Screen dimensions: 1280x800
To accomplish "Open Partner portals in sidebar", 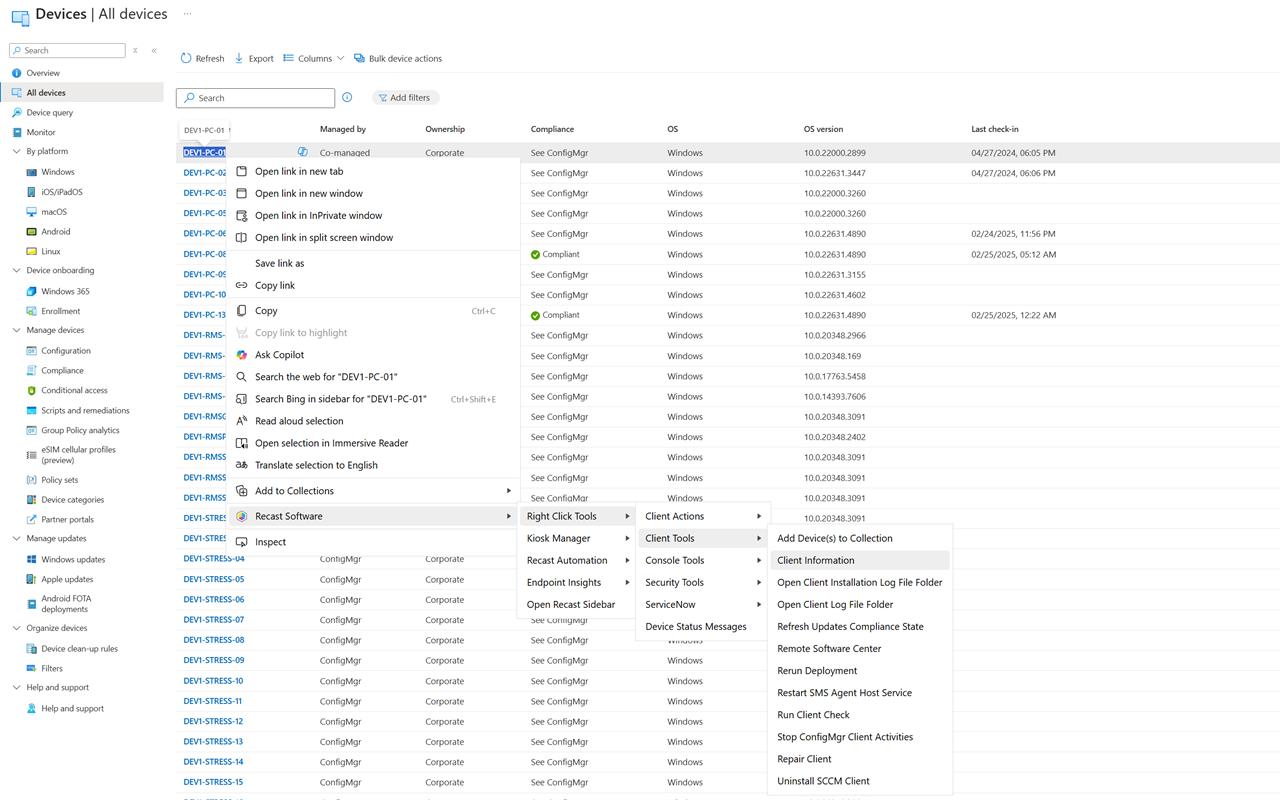I will pyautogui.click(x=67, y=519).
